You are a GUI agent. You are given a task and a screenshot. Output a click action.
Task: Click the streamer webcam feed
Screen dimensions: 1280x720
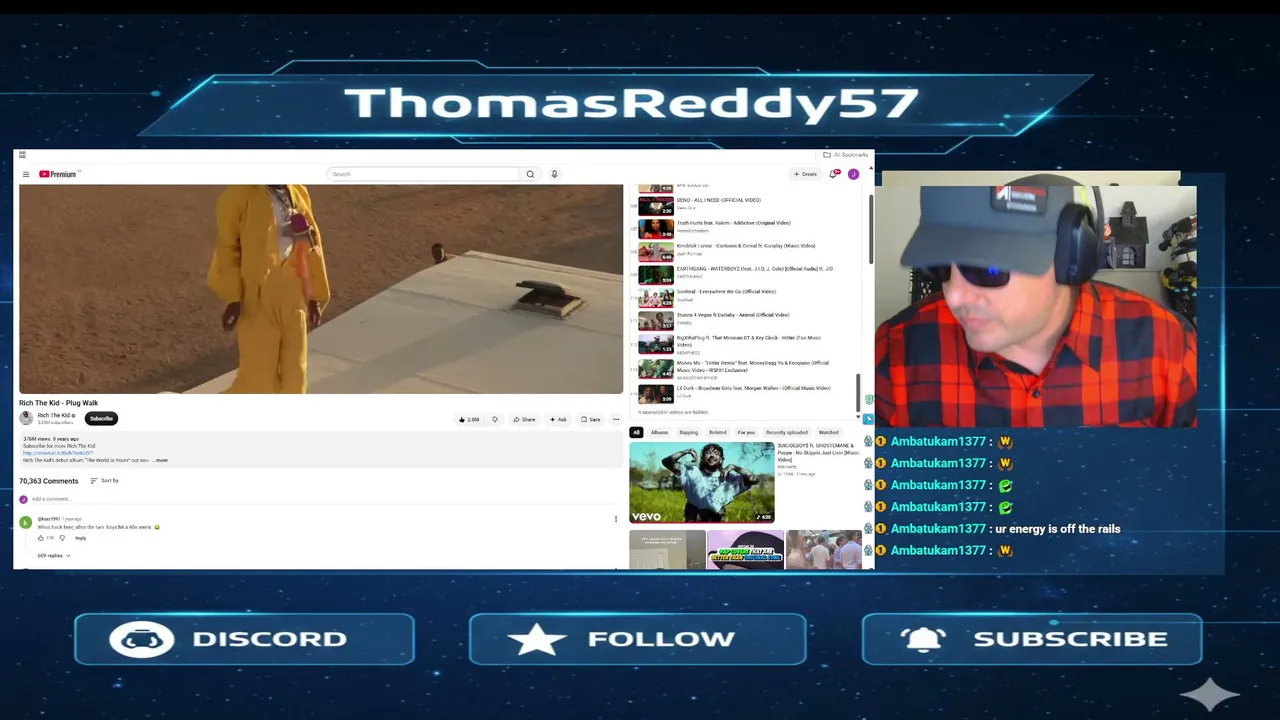pyautogui.click(x=1035, y=304)
